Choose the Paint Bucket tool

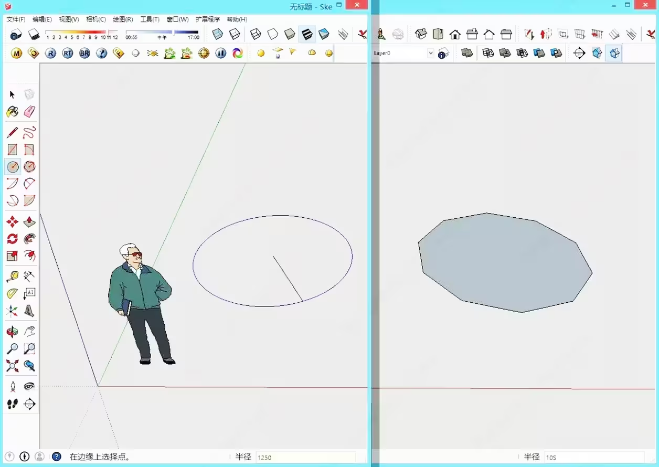[x=12, y=112]
